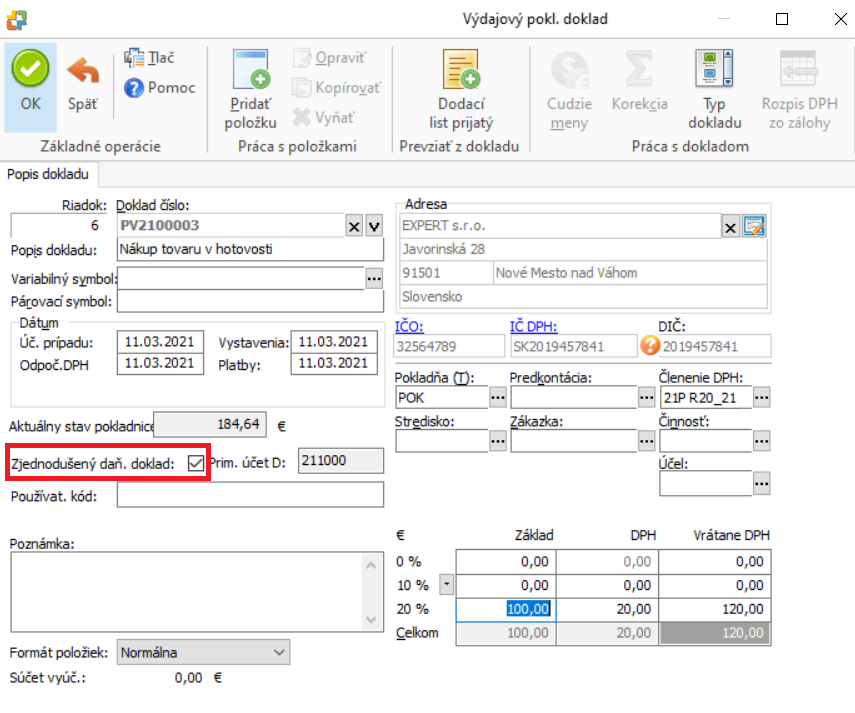Open Cudzie meny foreign currency

569,89
